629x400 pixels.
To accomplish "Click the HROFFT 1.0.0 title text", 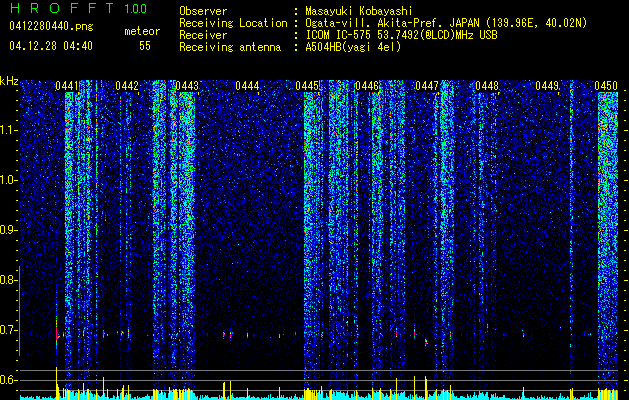I will pos(79,8).
